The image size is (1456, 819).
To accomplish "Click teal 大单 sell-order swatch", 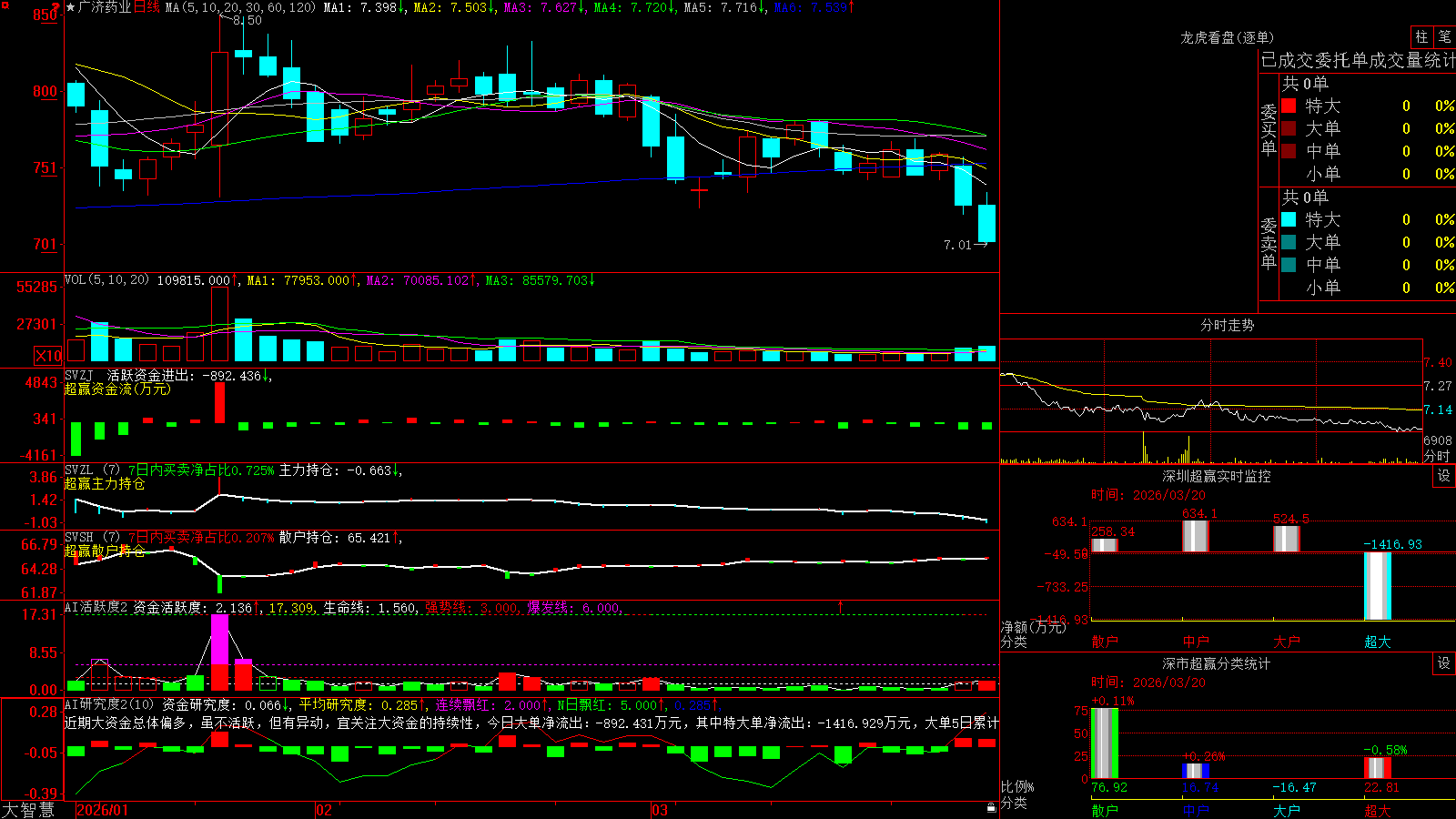I will 1289,242.
